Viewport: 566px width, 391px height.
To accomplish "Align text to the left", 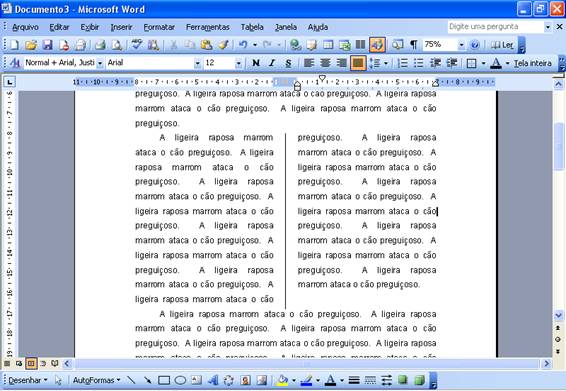I will (308, 63).
